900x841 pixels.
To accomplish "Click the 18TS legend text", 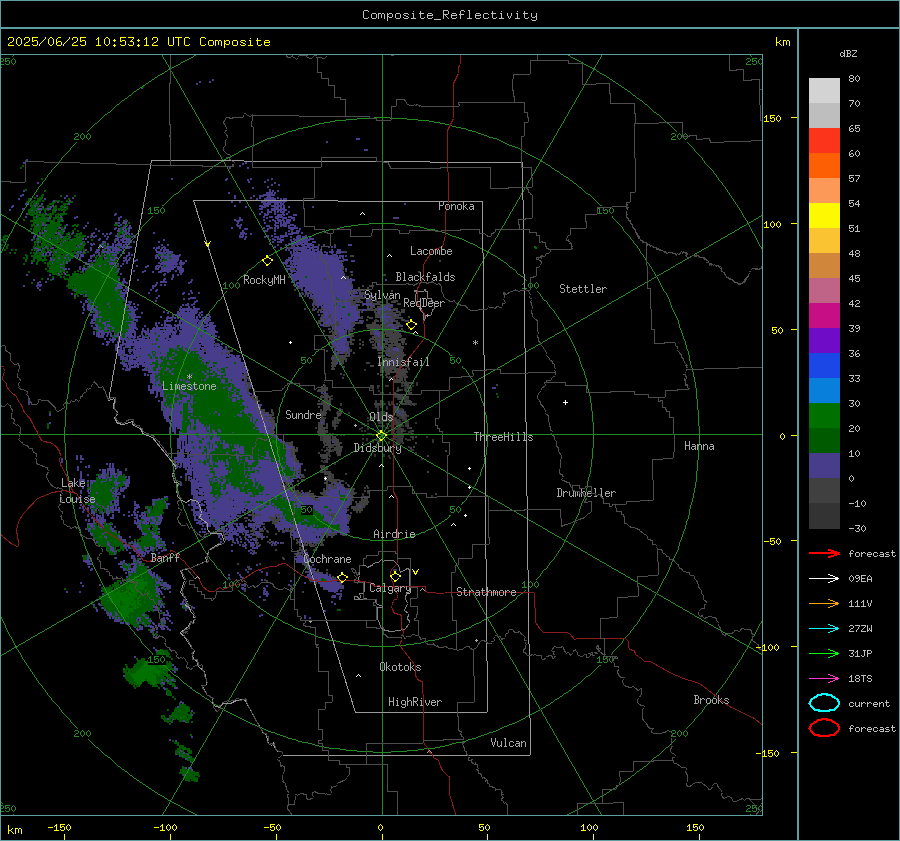I will [860, 679].
